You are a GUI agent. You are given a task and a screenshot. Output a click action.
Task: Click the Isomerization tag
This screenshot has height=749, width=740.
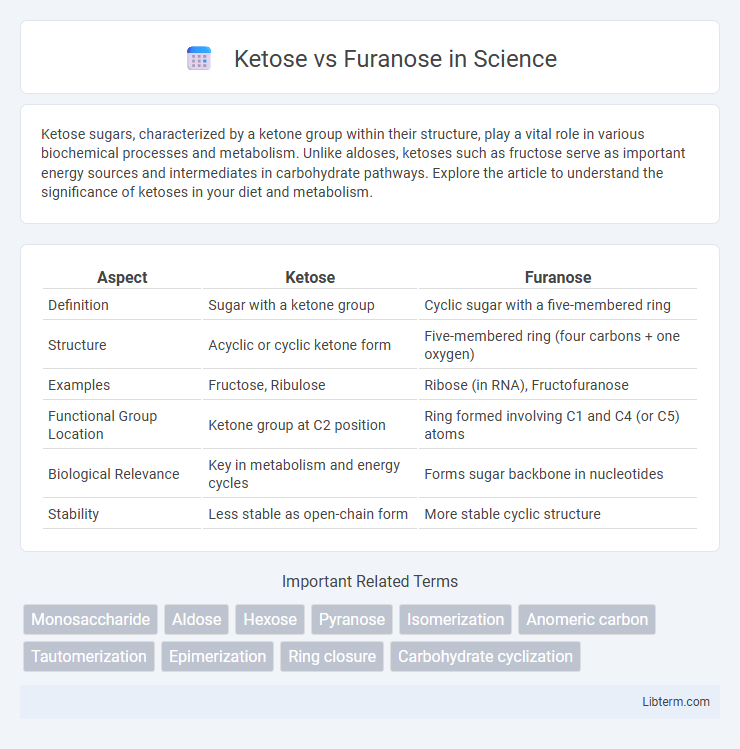pyautogui.click(x=455, y=620)
